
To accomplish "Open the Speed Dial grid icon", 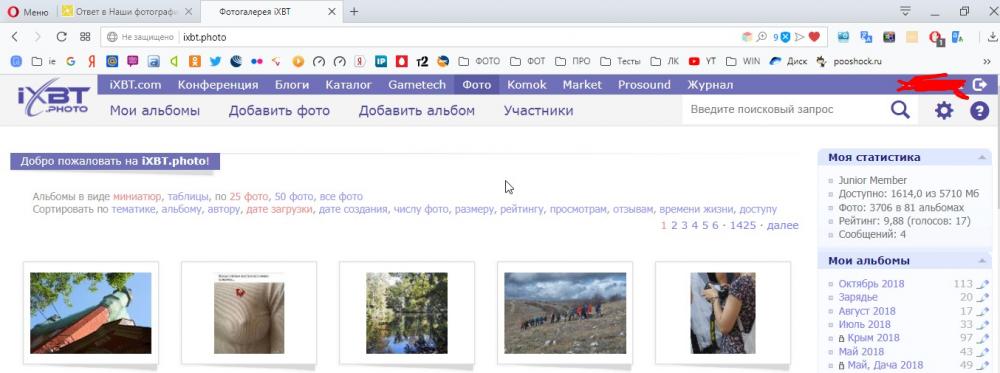I will 85,37.
